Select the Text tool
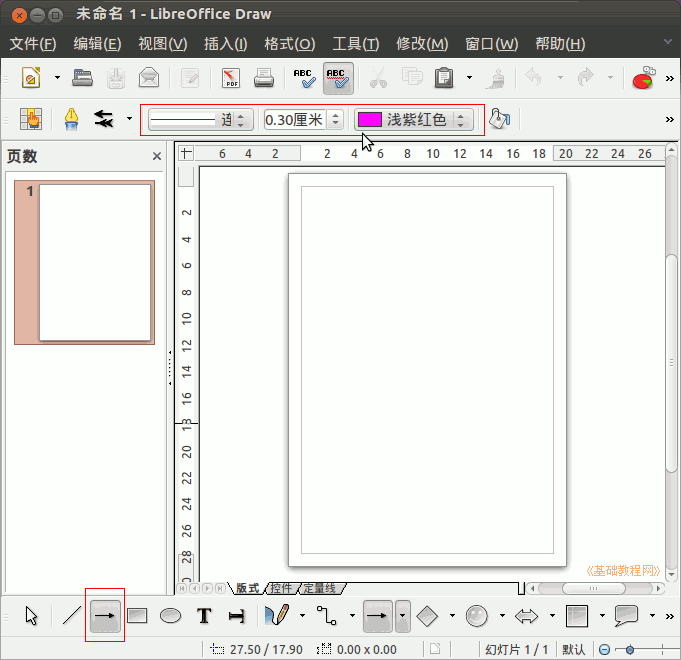 click(204, 616)
